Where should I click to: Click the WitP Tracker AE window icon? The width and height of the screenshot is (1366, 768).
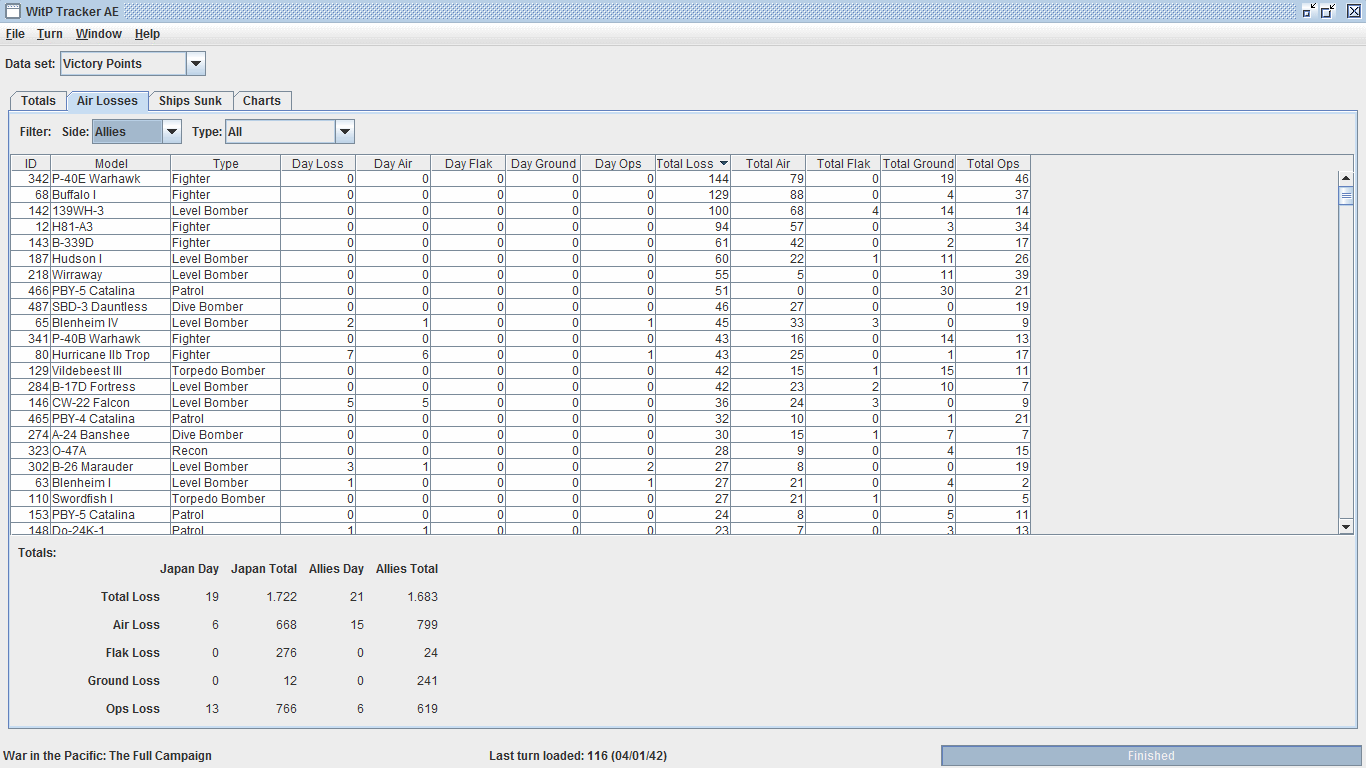point(12,11)
